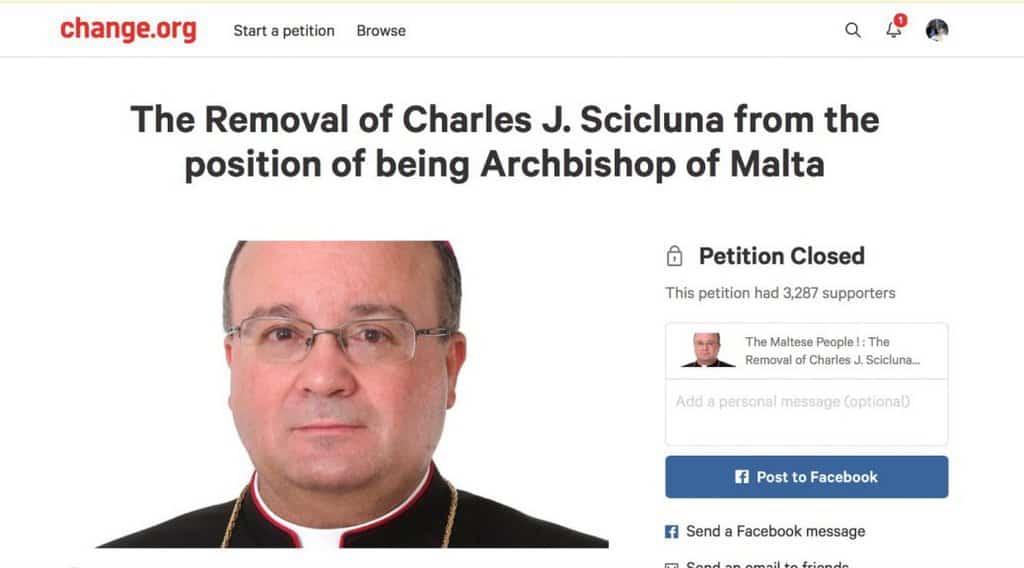Go to the Browse menu item

pyautogui.click(x=381, y=30)
